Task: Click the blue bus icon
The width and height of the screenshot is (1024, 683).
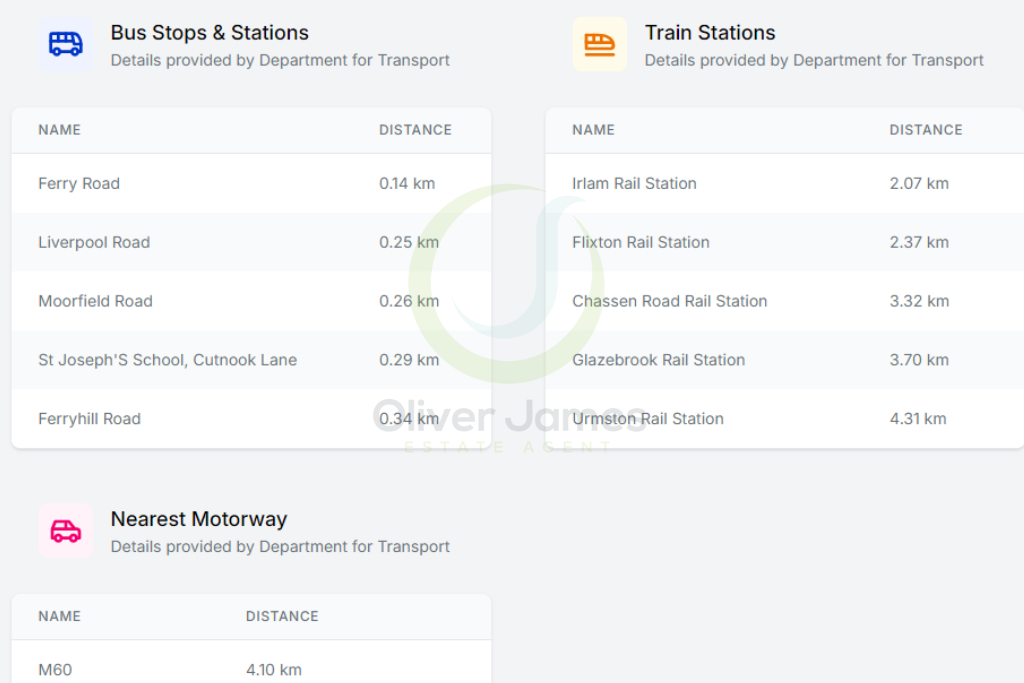Action: pyautogui.click(x=66, y=44)
